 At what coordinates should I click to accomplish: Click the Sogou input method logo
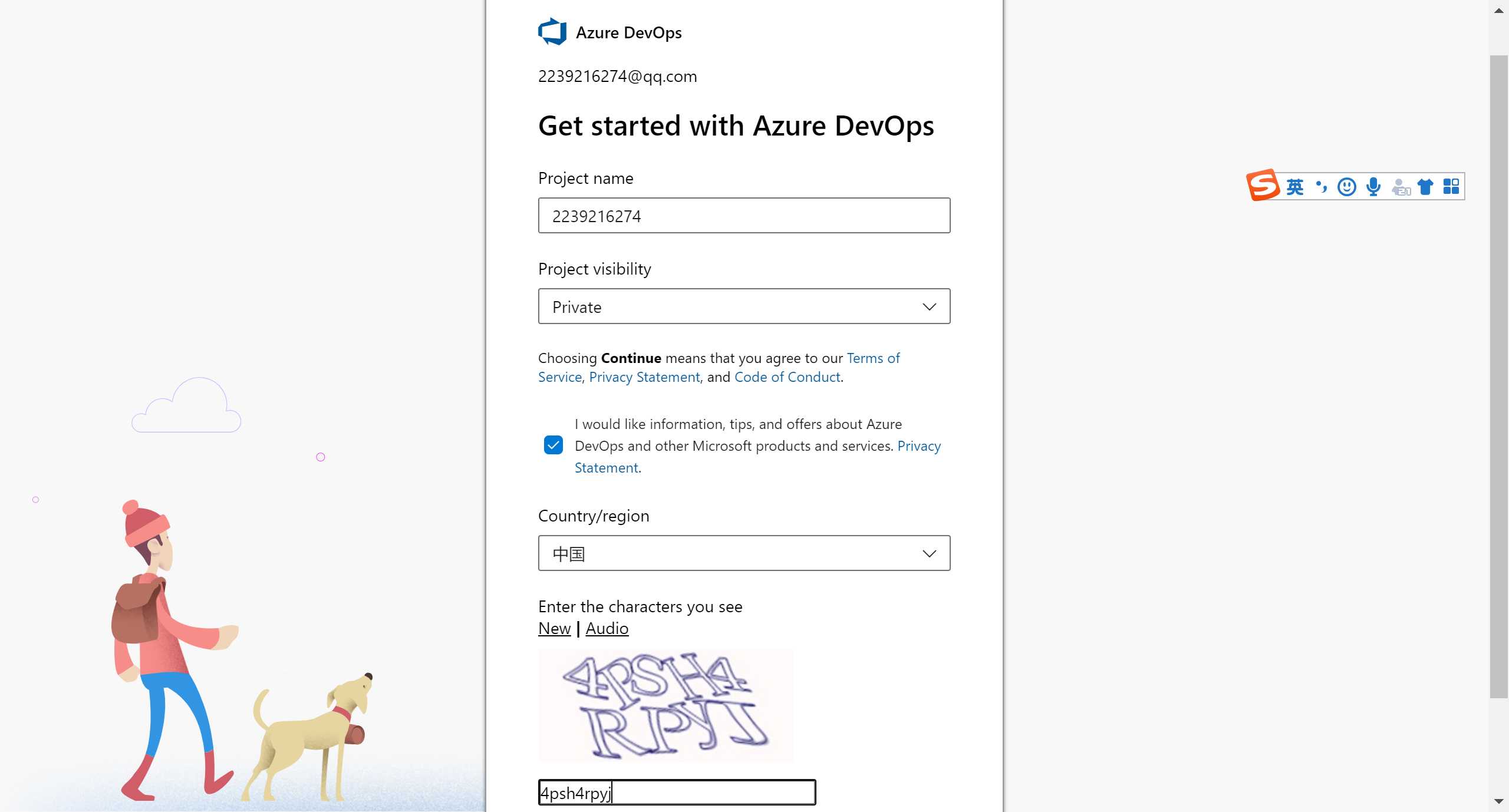tap(1263, 186)
